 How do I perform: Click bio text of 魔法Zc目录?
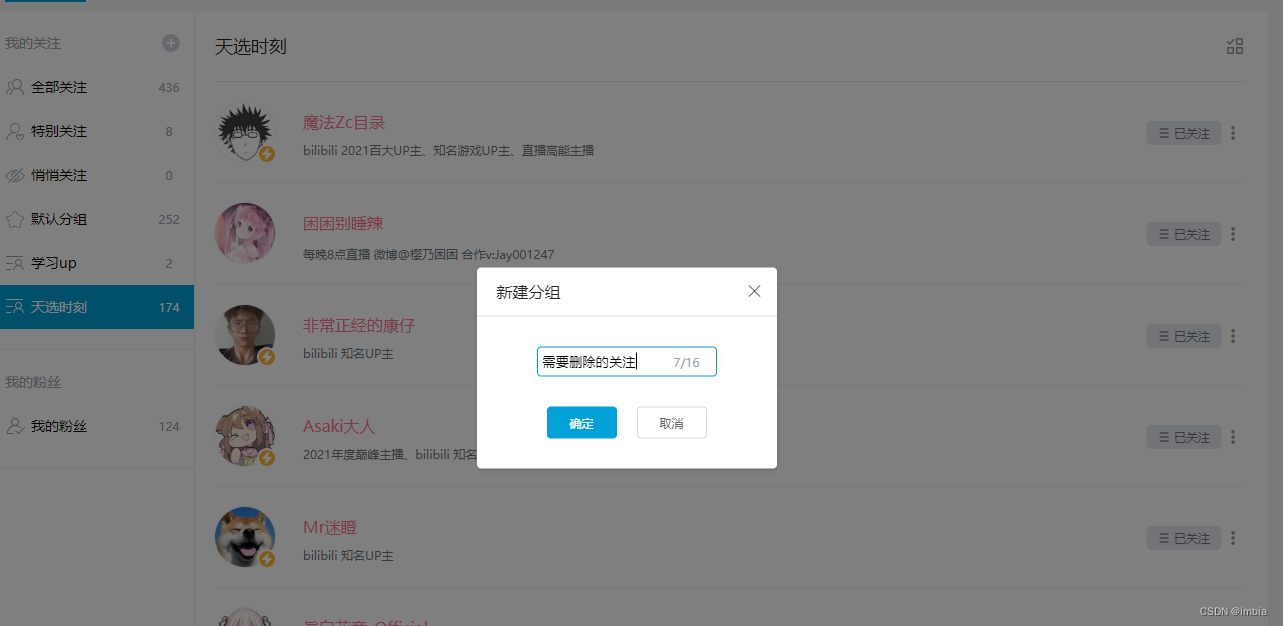click(x=448, y=151)
